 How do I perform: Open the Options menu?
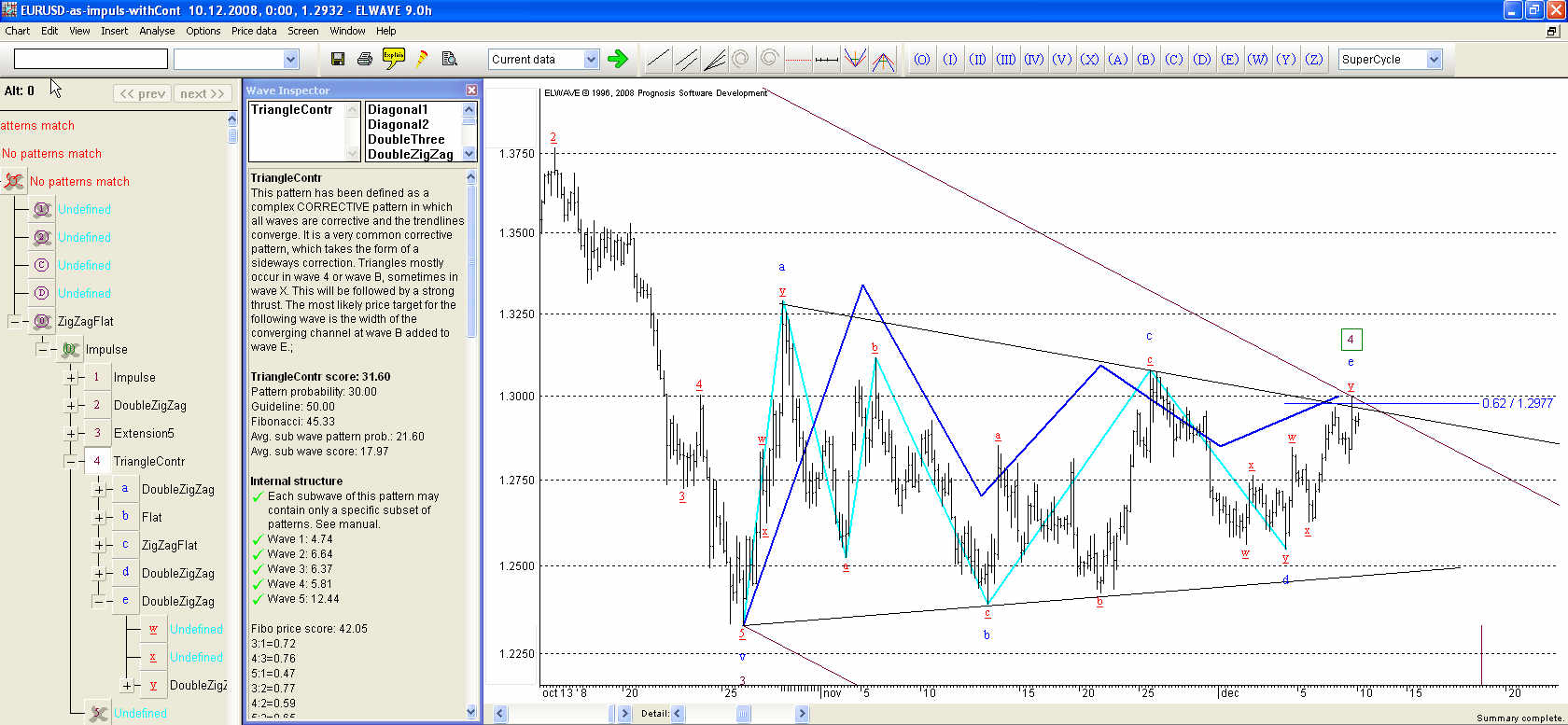203,31
